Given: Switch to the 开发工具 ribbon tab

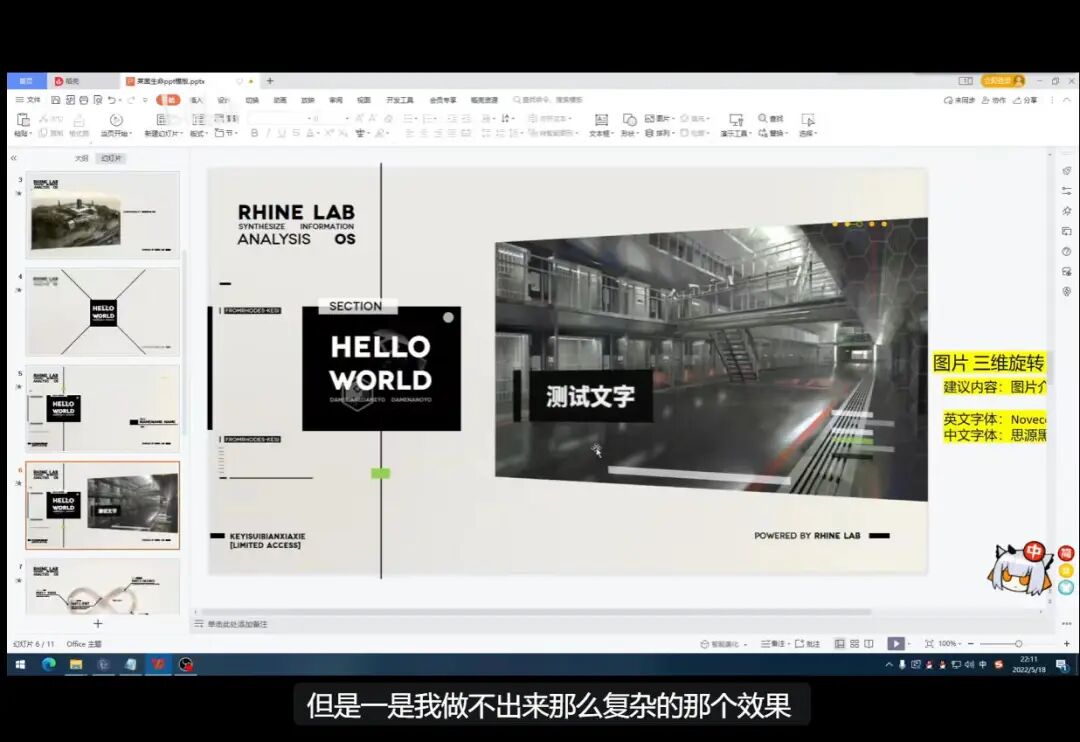Looking at the screenshot, I should 399,100.
